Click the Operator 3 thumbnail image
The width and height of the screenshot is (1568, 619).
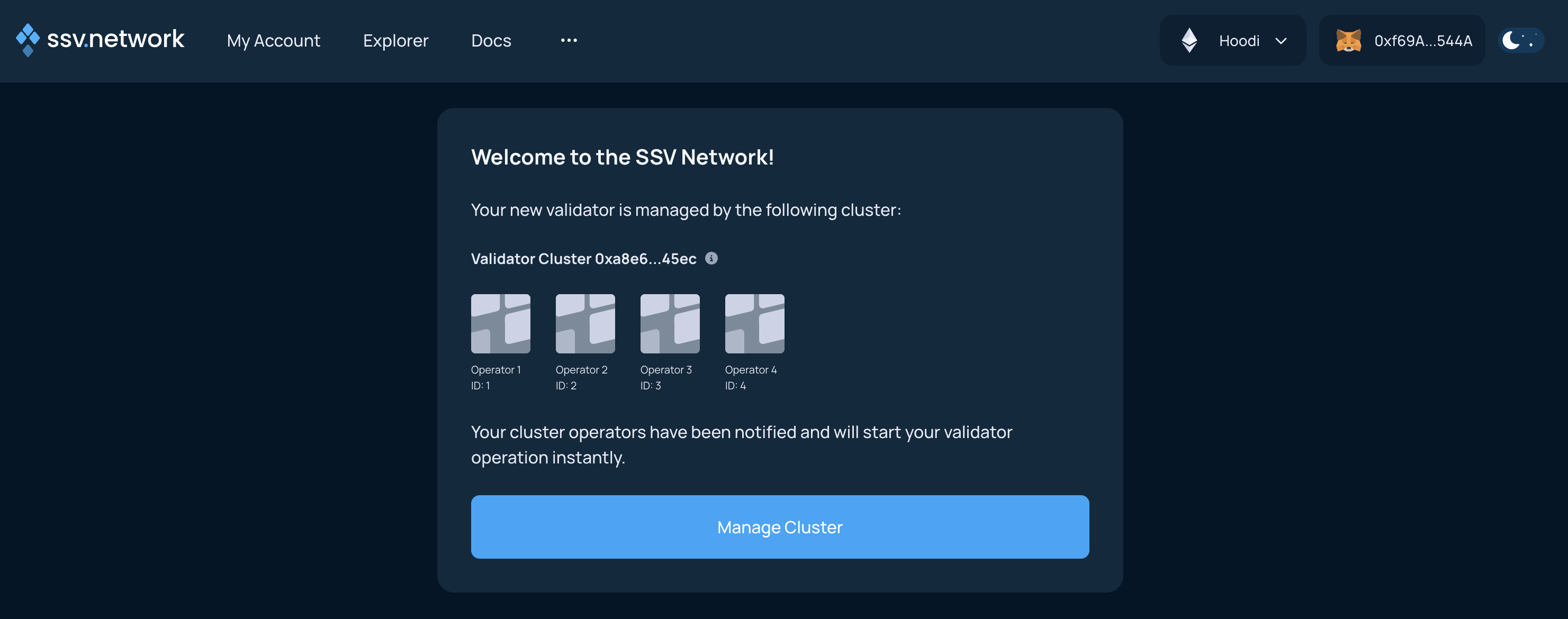pyautogui.click(x=670, y=323)
